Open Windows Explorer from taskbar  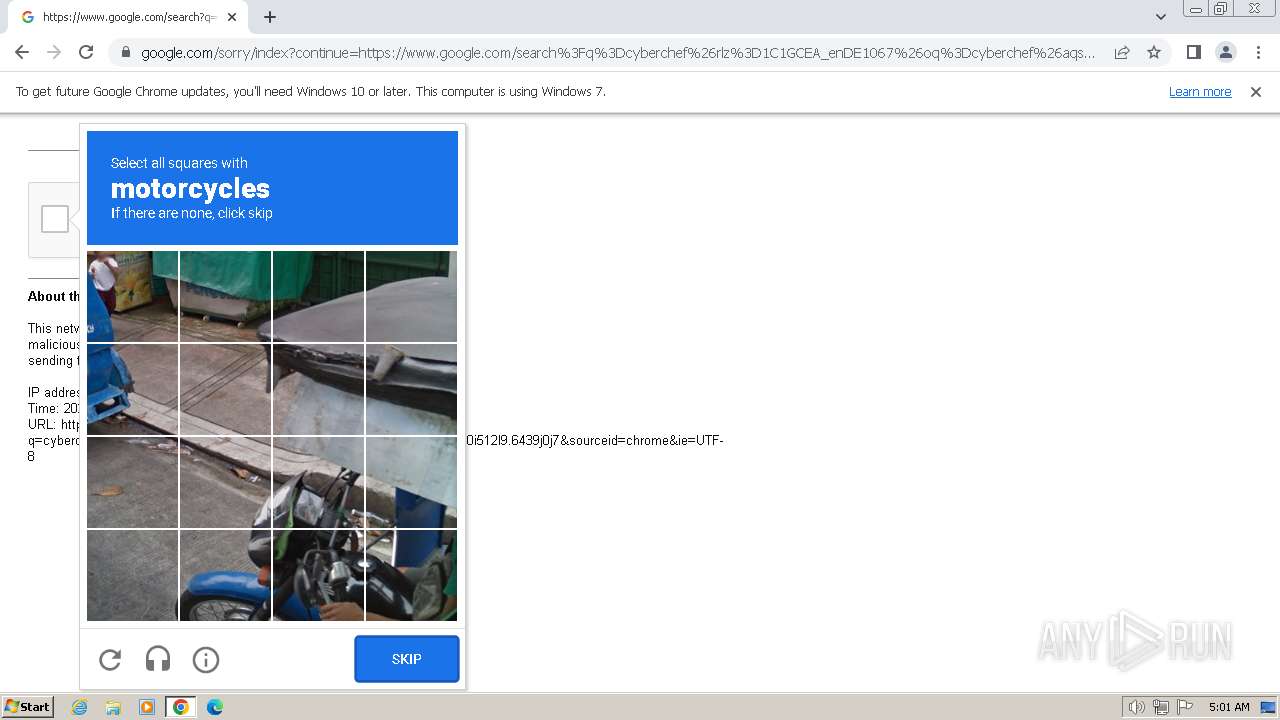tap(113, 707)
